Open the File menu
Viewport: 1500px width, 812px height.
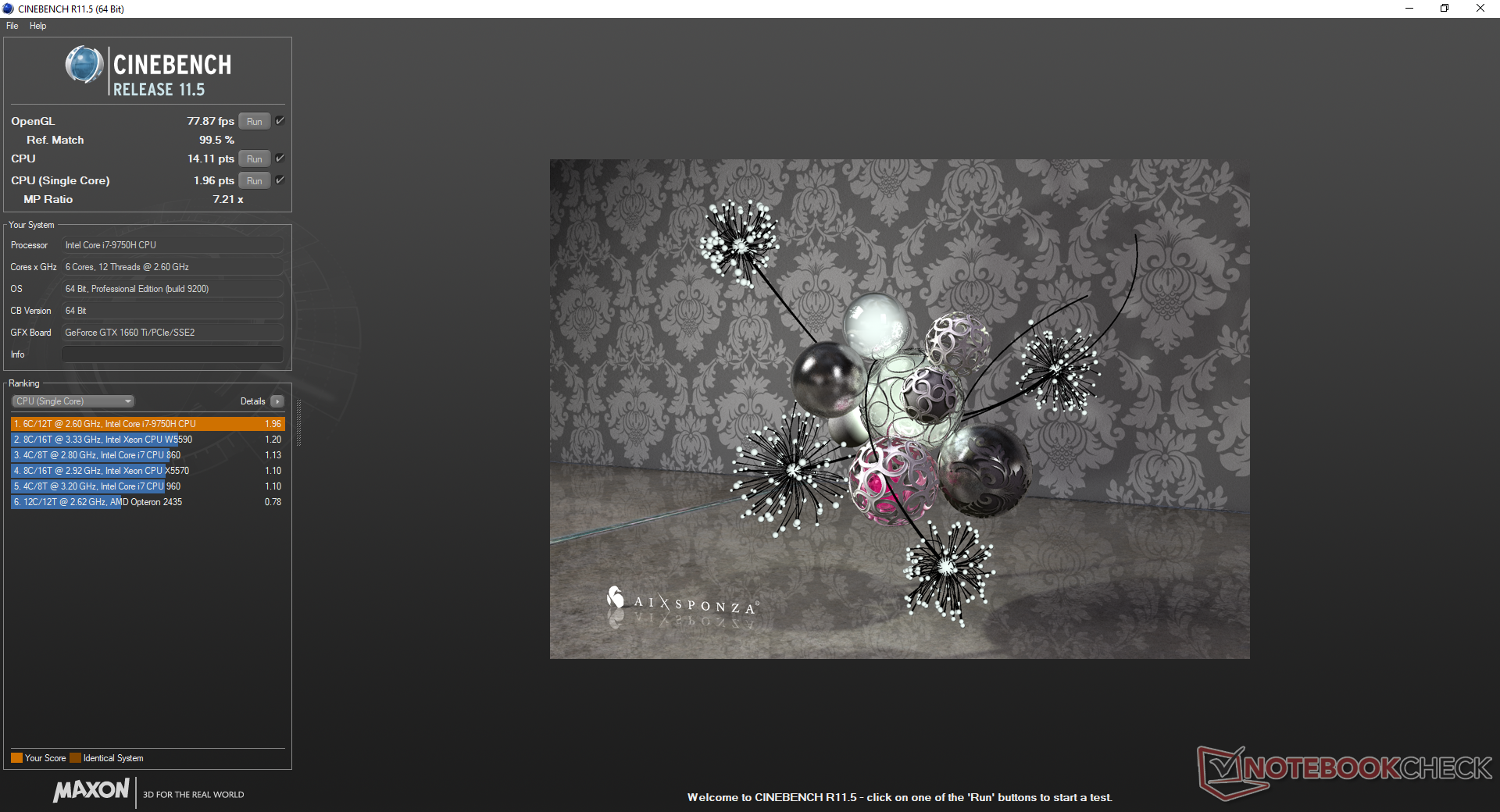point(12,26)
